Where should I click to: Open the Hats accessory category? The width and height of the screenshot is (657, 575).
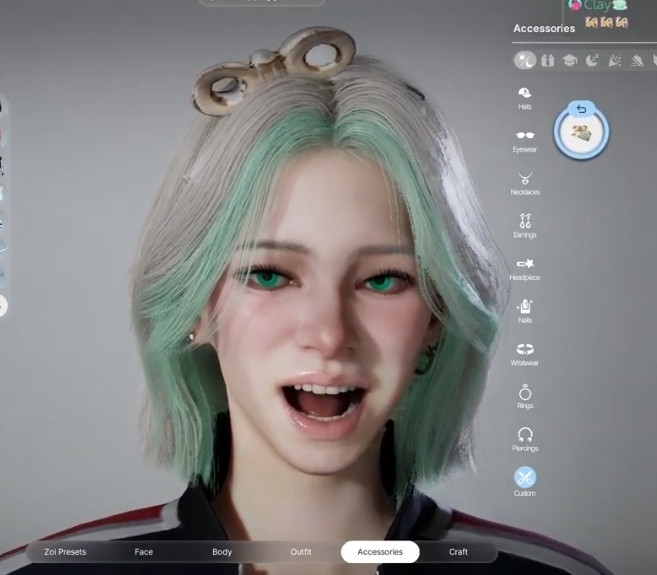click(x=525, y=96)
